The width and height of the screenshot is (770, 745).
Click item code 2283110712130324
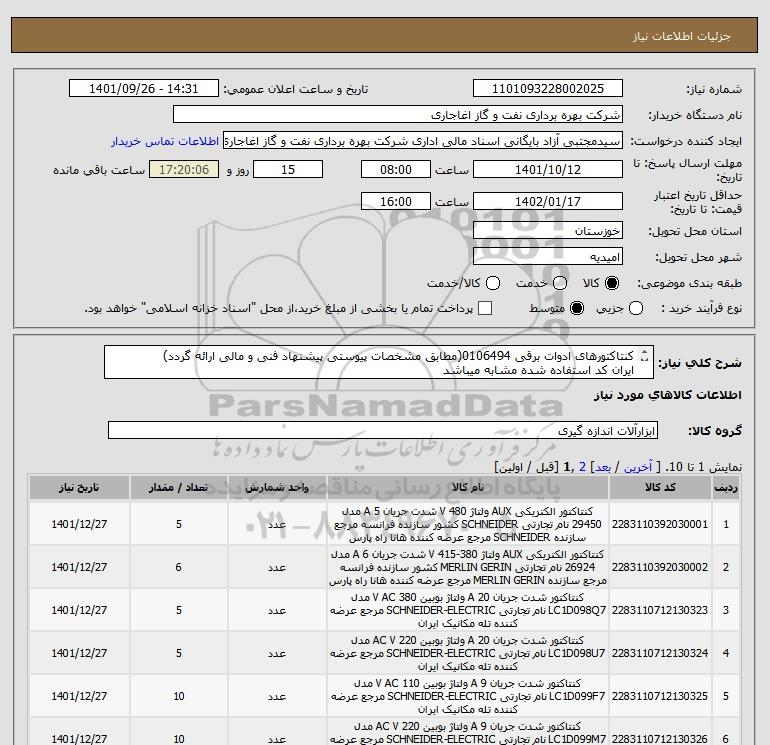(660, 653)
